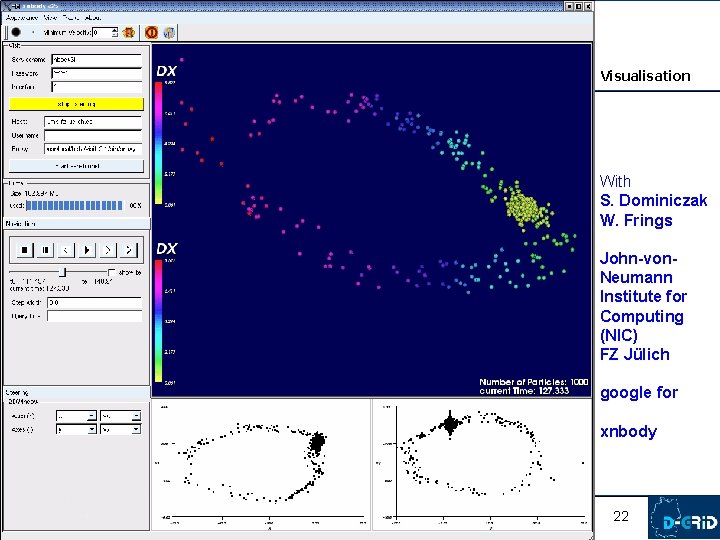Open the About menu

[93, 18]
